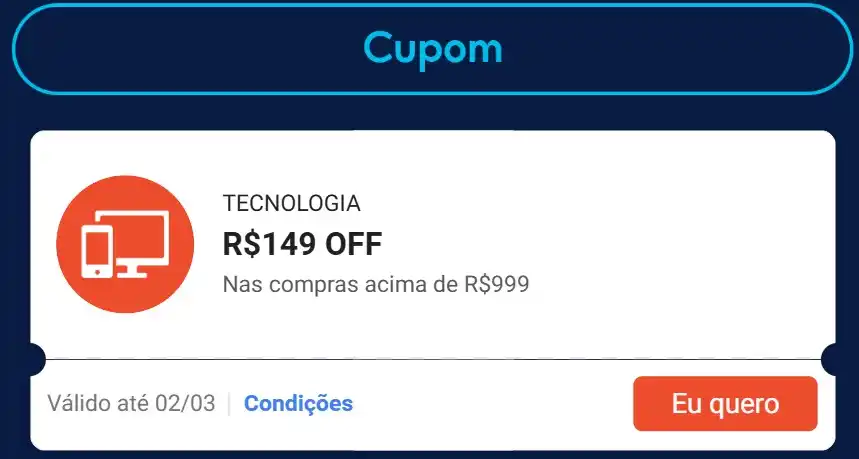Click the separator between date and Condições
The image size is (859, 459).
click(229, 404)
